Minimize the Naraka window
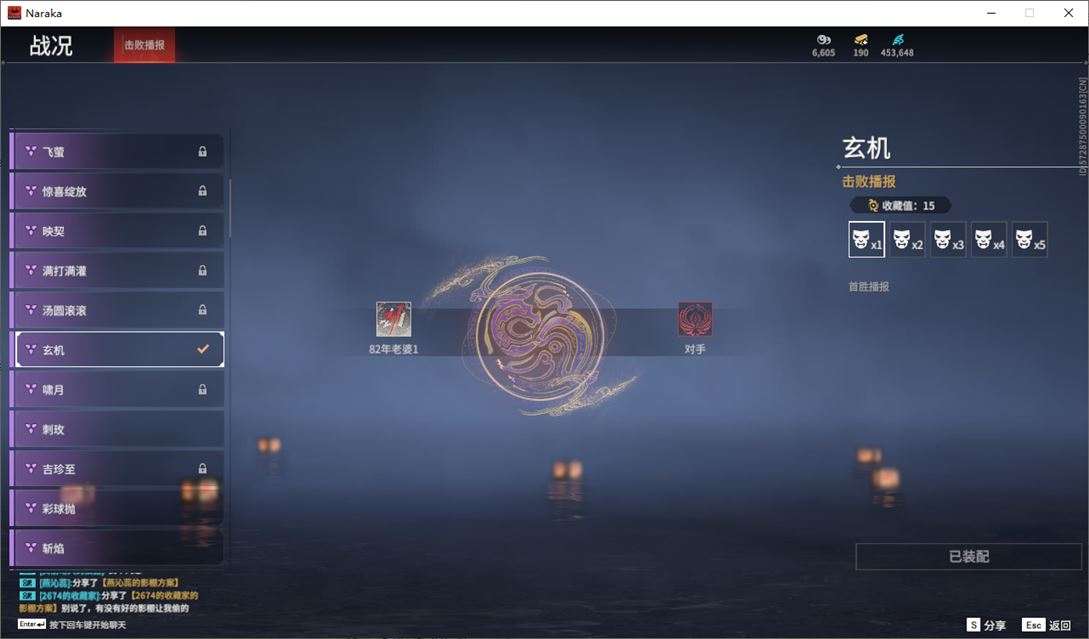 pos(991,13)
